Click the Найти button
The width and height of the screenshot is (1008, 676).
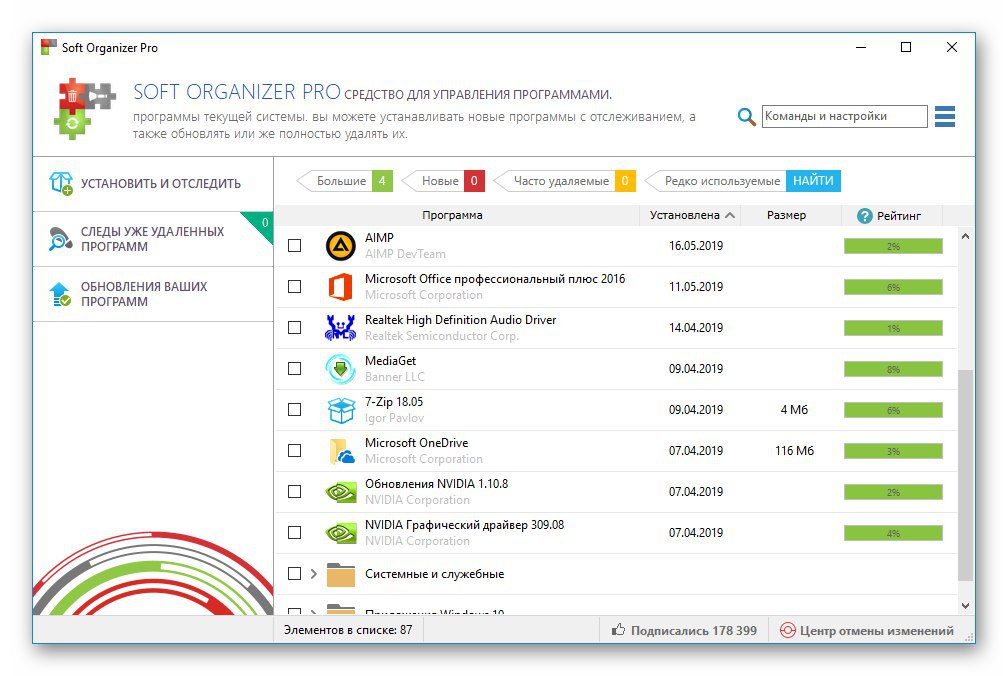(x=813, y=181)
